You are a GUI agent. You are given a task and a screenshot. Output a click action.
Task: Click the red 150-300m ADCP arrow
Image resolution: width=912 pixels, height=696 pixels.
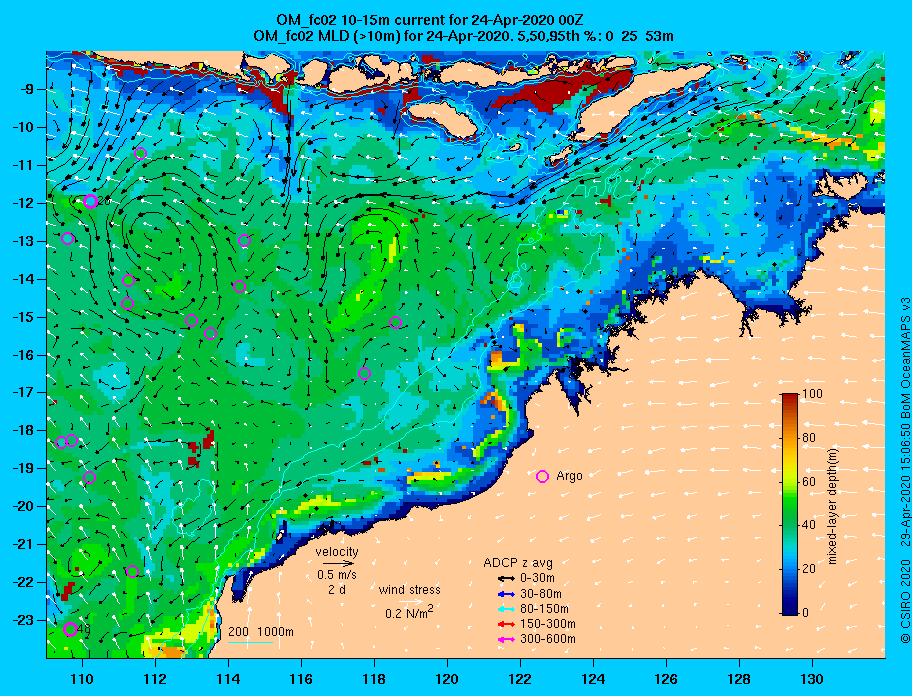tap(506, 624)
